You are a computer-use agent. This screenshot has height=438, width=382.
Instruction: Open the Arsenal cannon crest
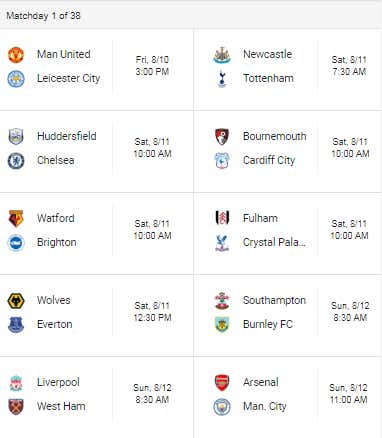coord(222,383)
